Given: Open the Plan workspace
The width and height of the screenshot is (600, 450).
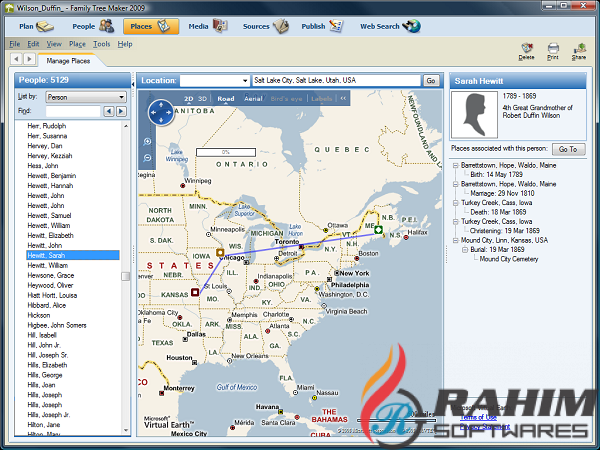Looking at the screenshot, I should click(36, 26).
